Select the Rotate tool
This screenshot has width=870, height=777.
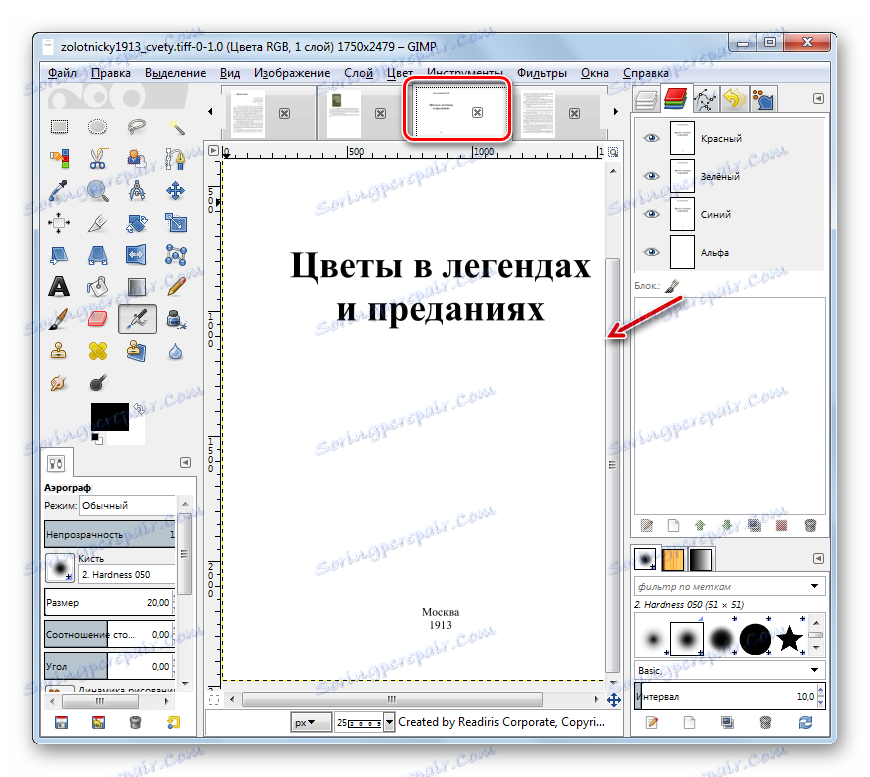(x=136, y=223)
